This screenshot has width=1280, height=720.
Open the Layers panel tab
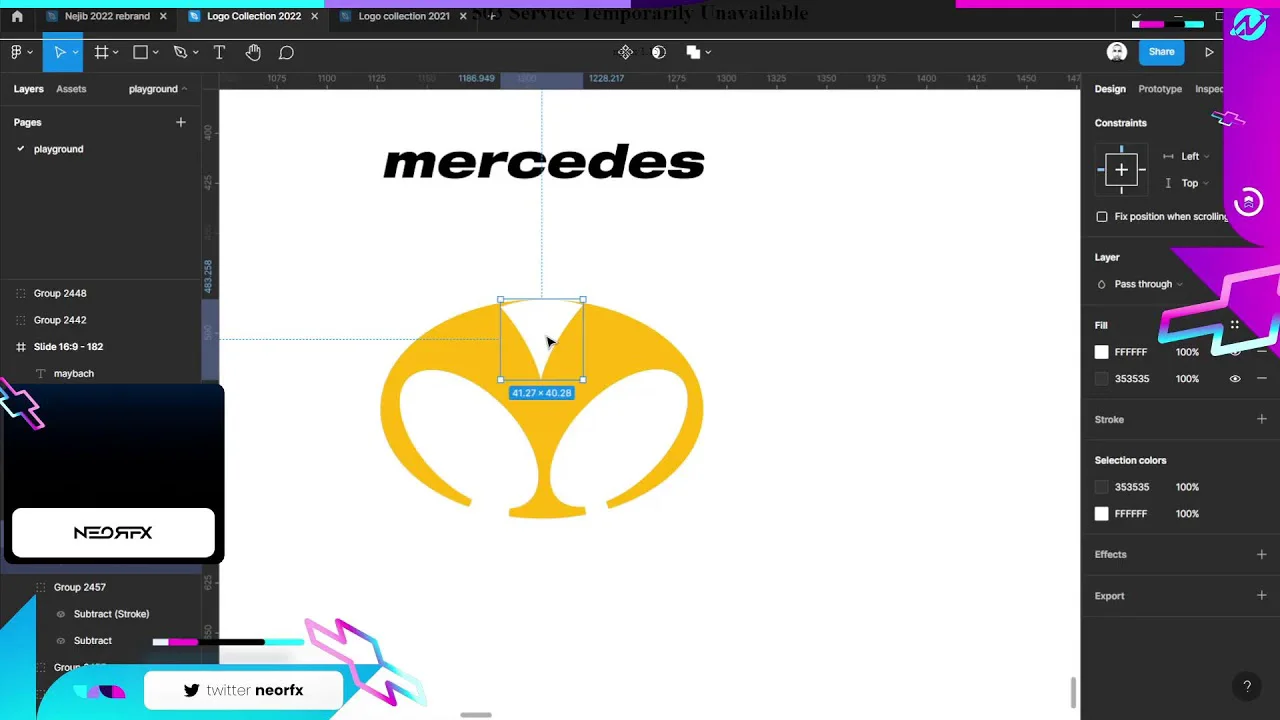coord(28,89)
